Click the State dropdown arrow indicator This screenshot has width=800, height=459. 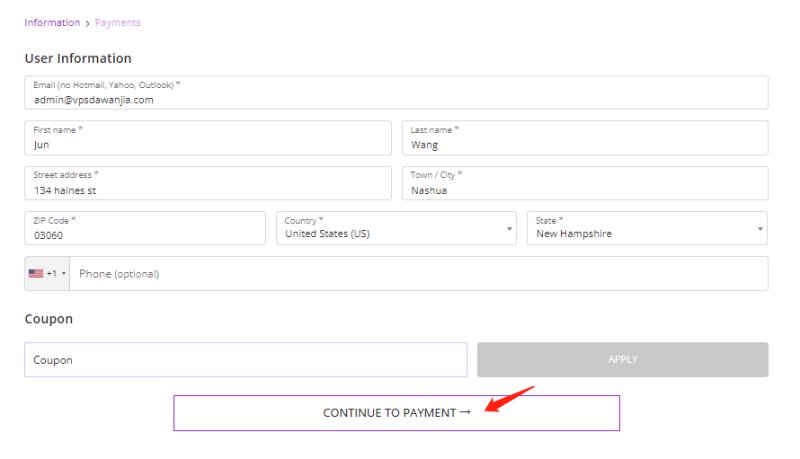pyautogui.click(x=760, y=228)
